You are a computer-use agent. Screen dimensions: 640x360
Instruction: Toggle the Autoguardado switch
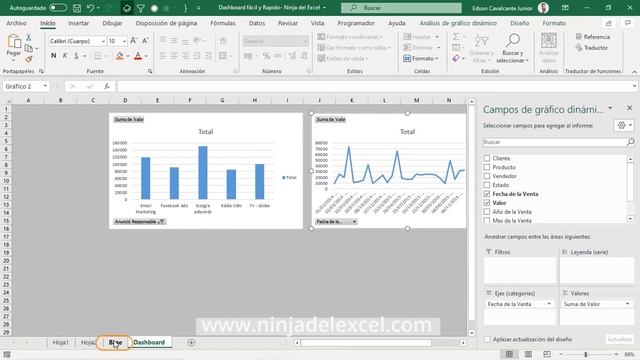point(58,8)
